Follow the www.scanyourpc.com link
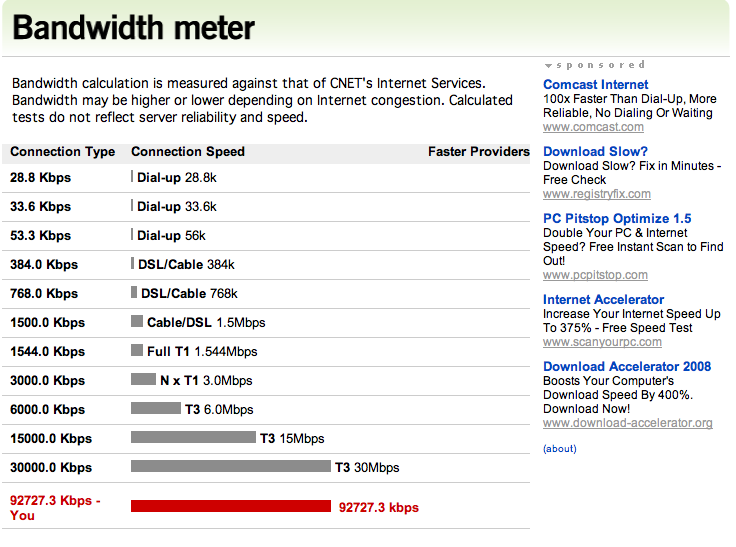 point(602,342)
